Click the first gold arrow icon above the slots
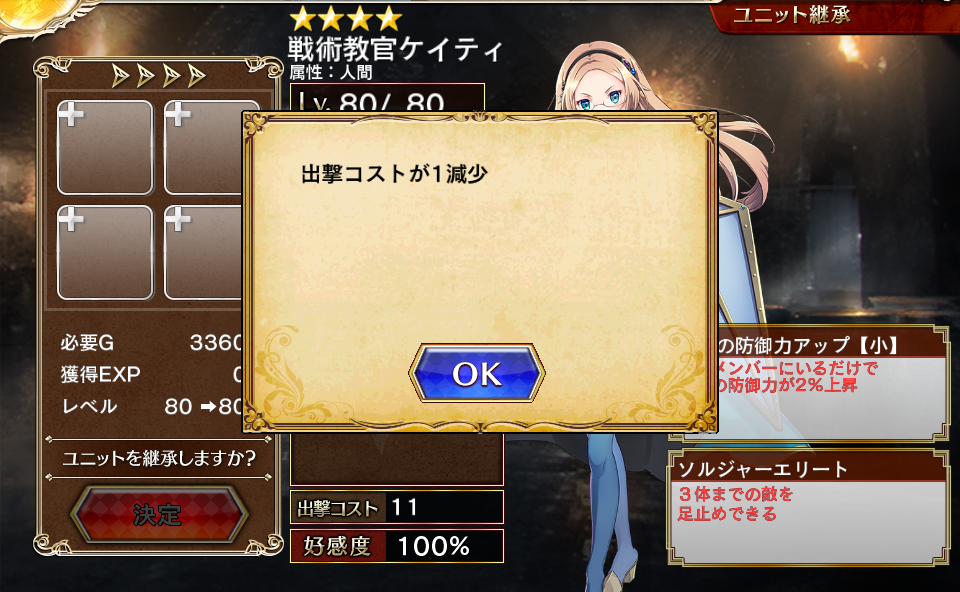Viewport: 960px width, 592px height. tap(121, 76)
